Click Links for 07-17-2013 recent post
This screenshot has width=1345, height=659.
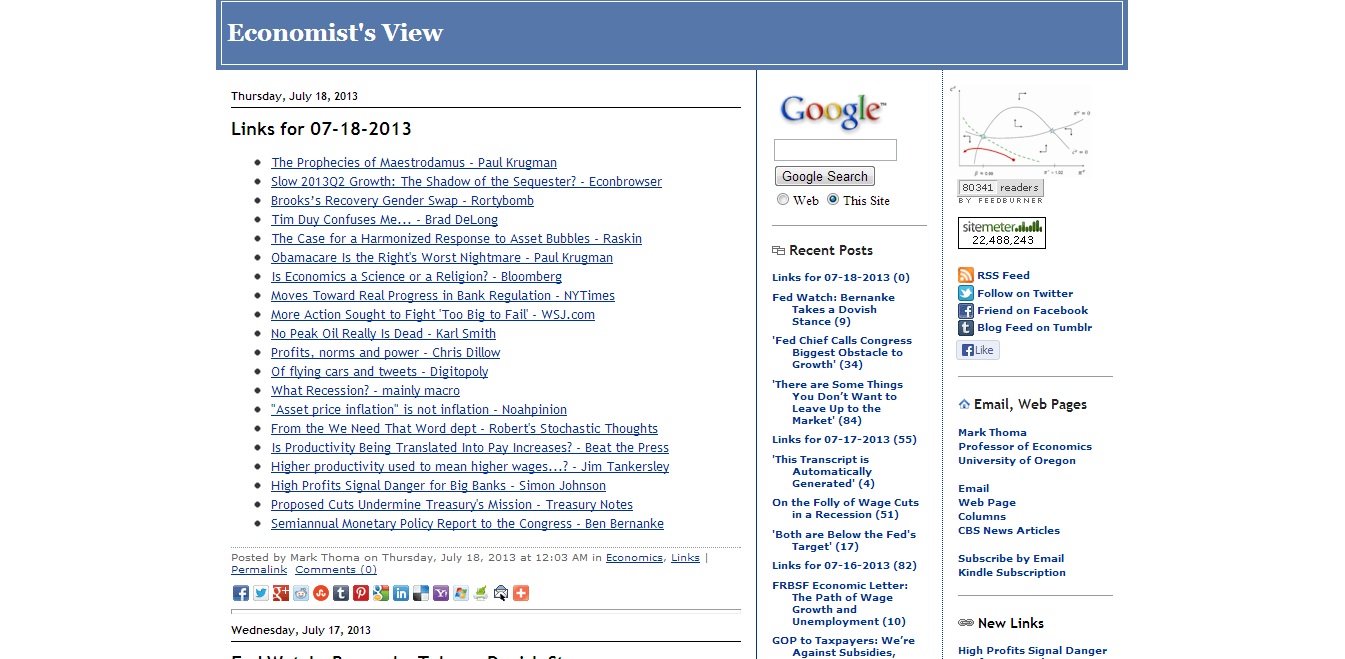[844, 439]
